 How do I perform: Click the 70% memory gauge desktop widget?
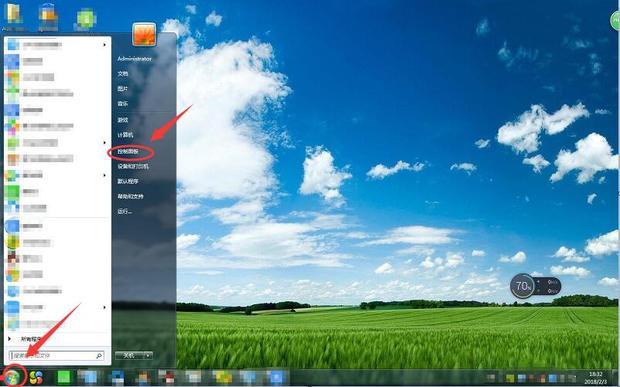[x=535, y=286]
